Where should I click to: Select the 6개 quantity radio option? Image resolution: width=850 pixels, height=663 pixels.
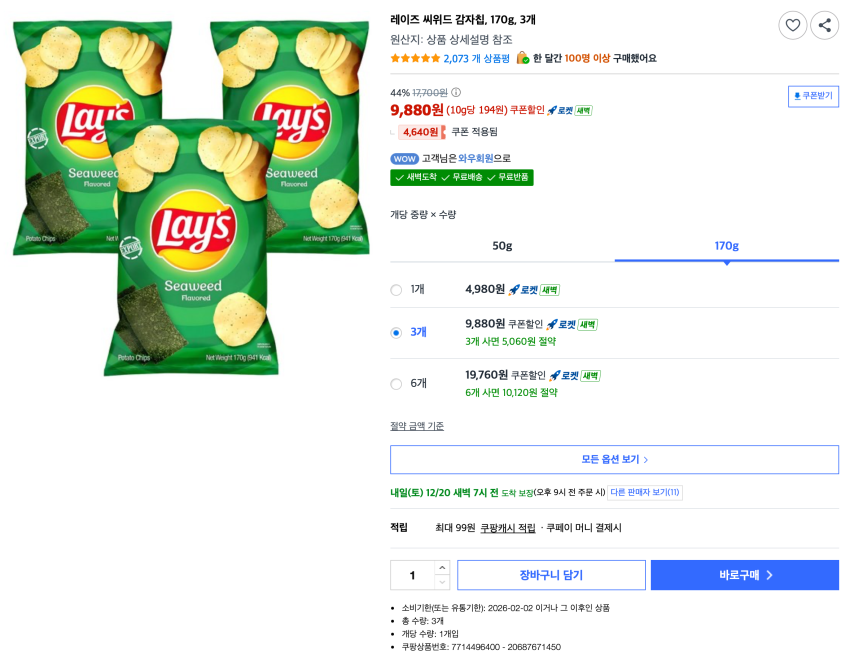396,383
